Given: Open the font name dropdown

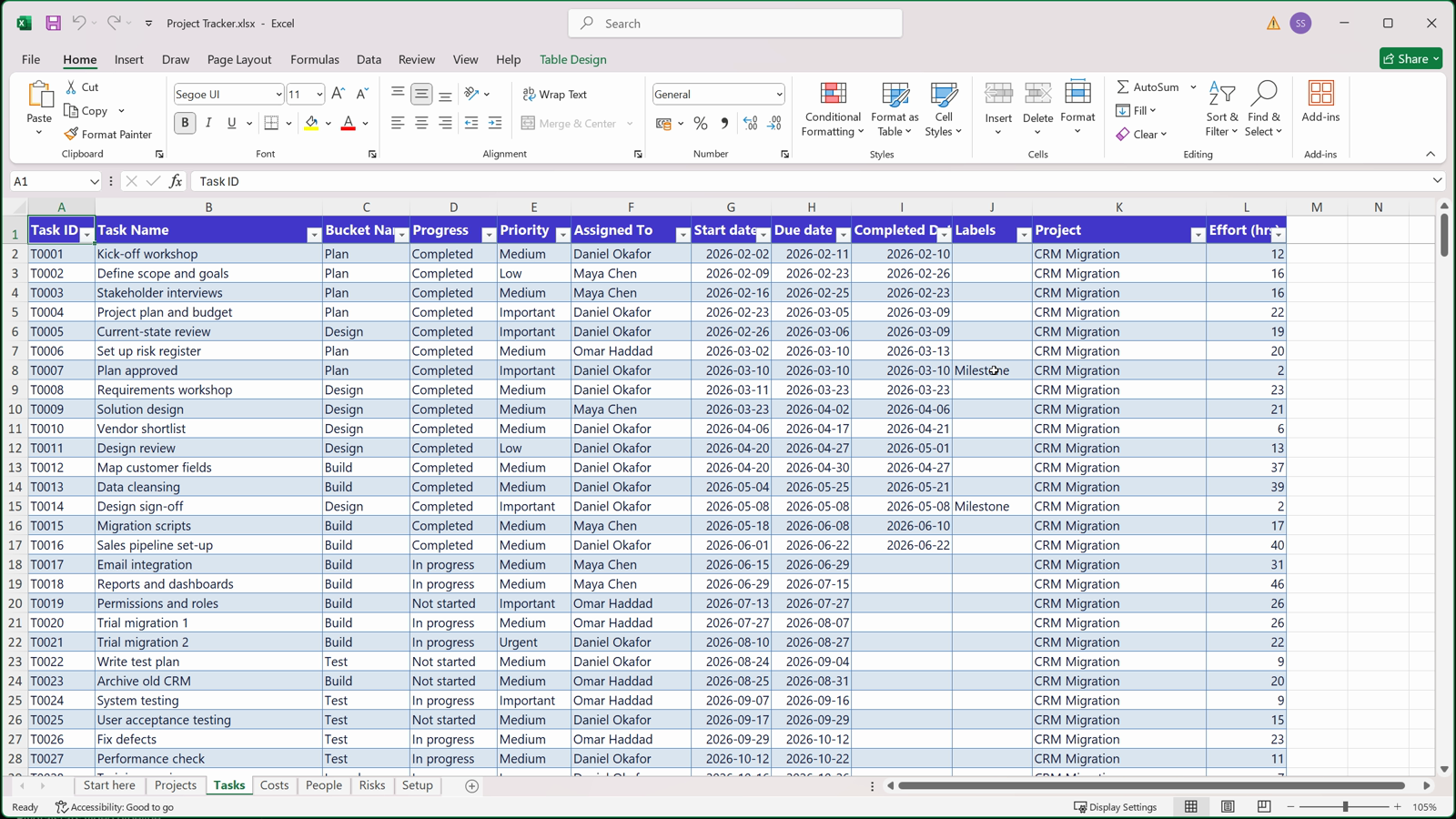Looking at the screenshot, I should [x=278, y=95].
